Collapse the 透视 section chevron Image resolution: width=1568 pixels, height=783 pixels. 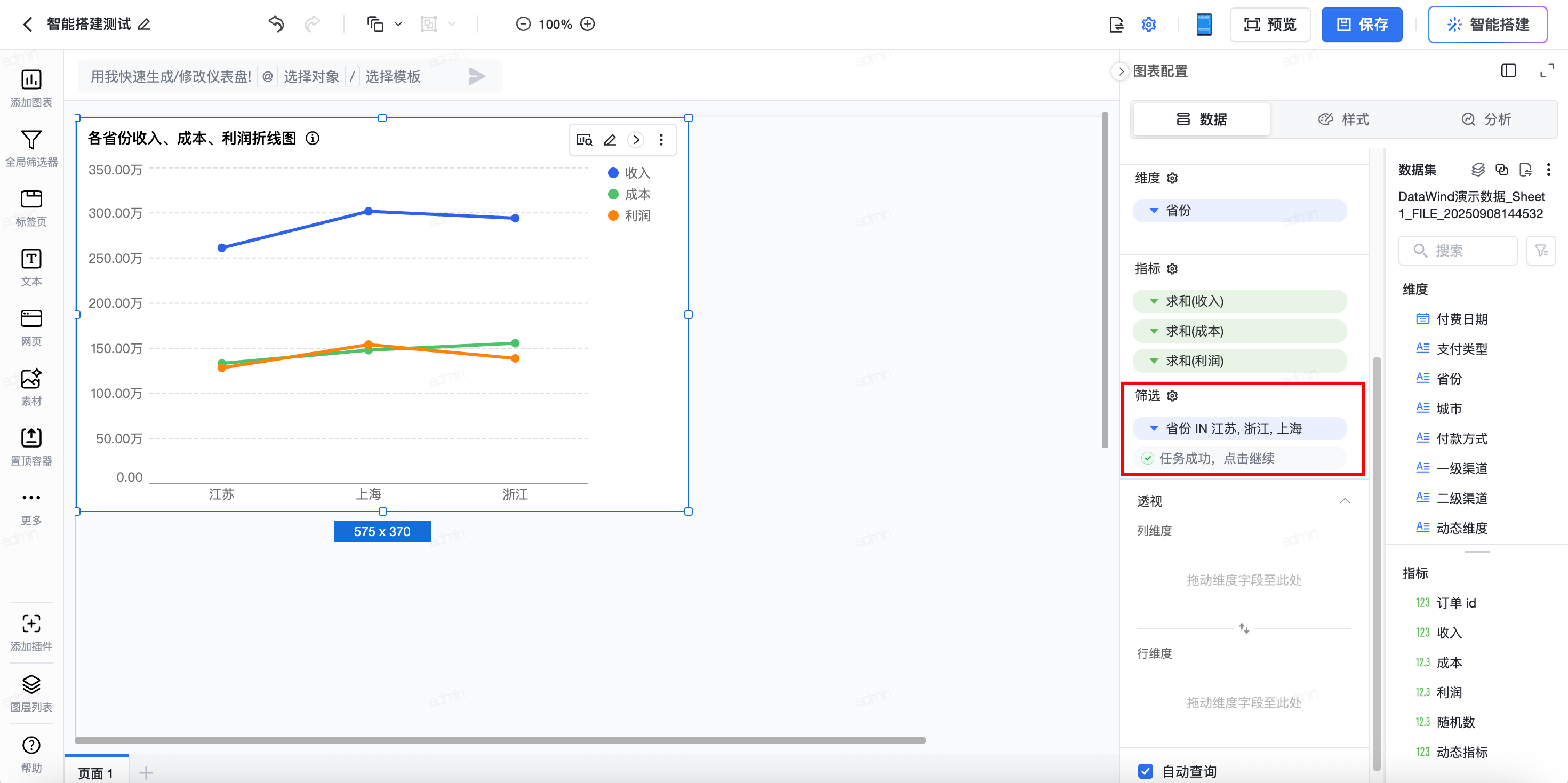tap(1345, 500)
